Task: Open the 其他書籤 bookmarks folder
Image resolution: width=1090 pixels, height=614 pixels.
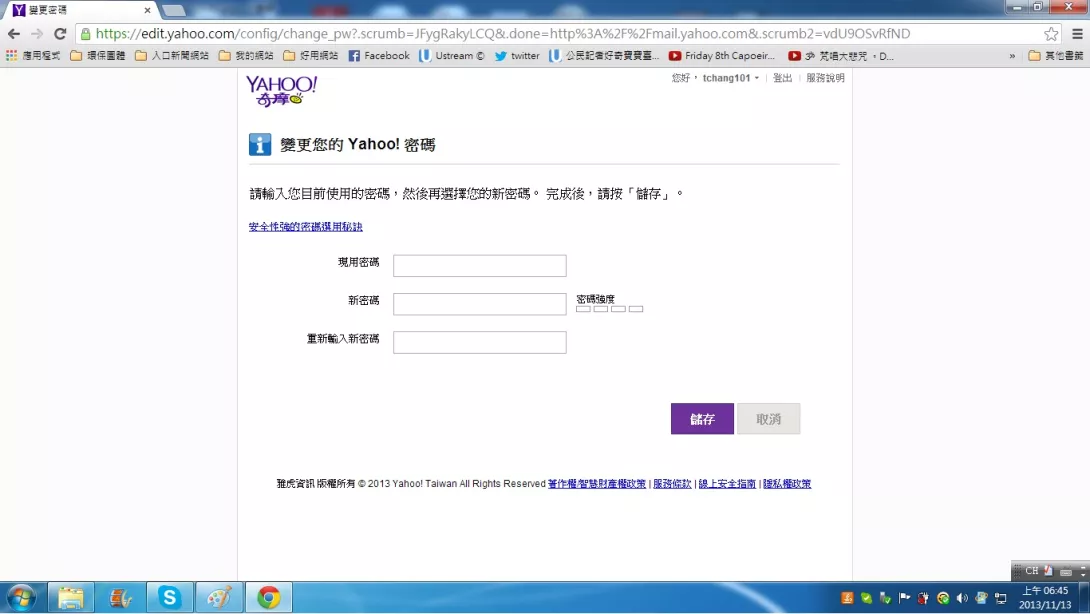Action: (1056, 56)
